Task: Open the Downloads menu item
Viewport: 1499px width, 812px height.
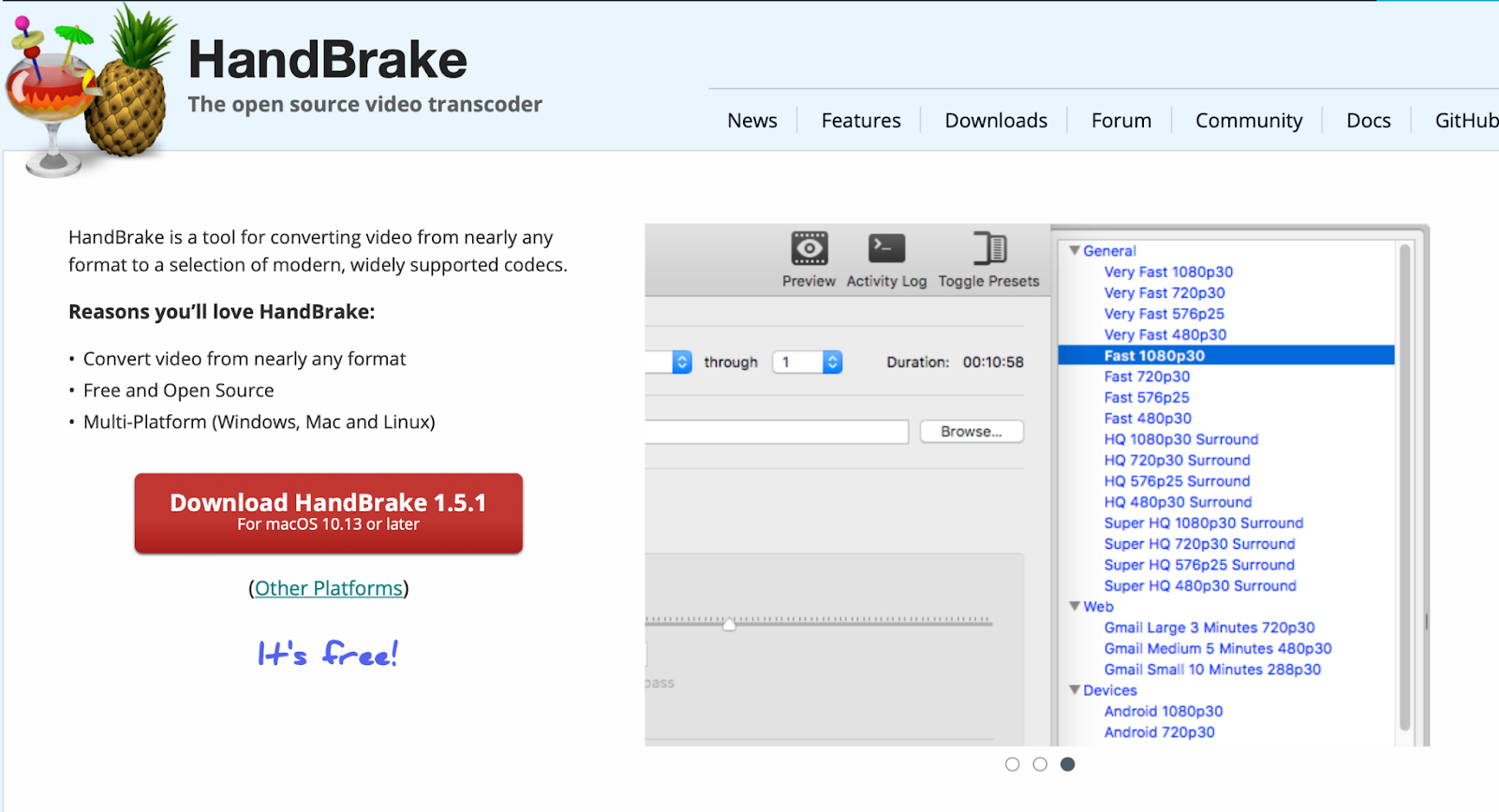Action: (996, 121)
